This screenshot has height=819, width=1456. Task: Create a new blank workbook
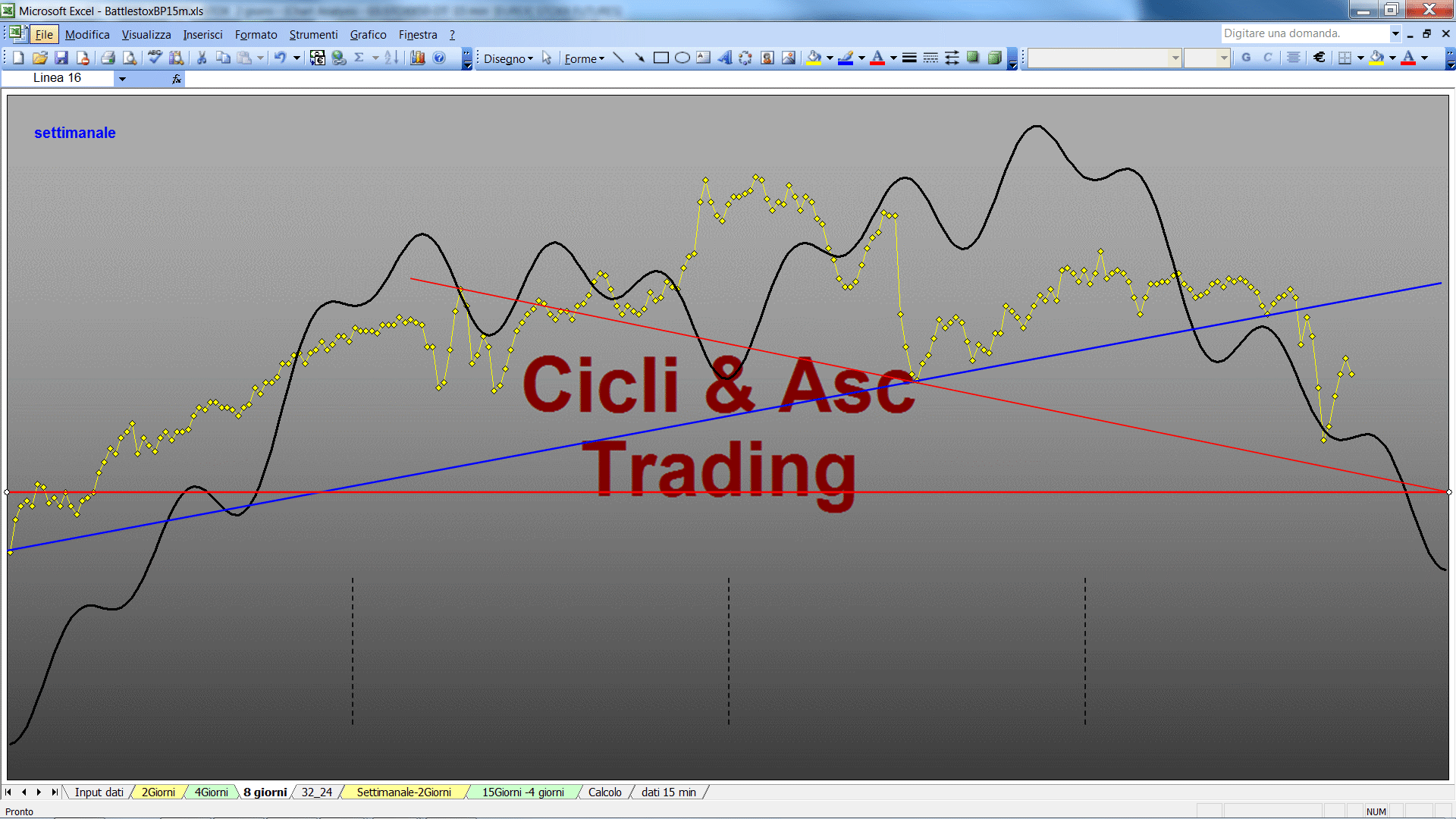[x=18, y=58]
